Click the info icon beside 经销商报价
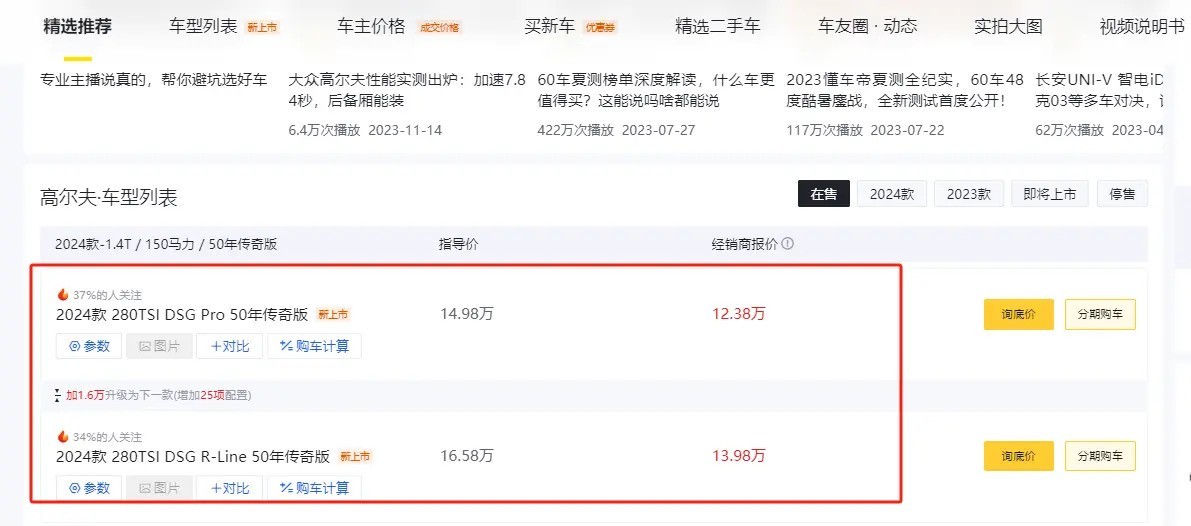The height and width of the screenshot is (526, 1191). [788, 244]
